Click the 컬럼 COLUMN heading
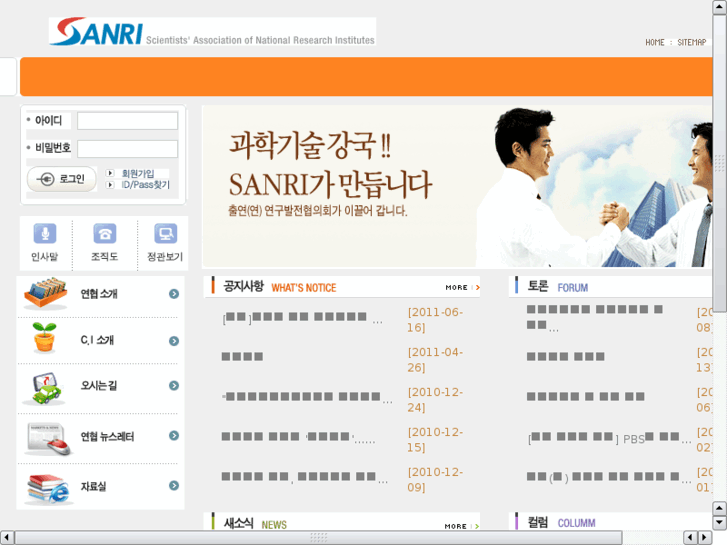 pyautogui.click(x=561, y=523)
